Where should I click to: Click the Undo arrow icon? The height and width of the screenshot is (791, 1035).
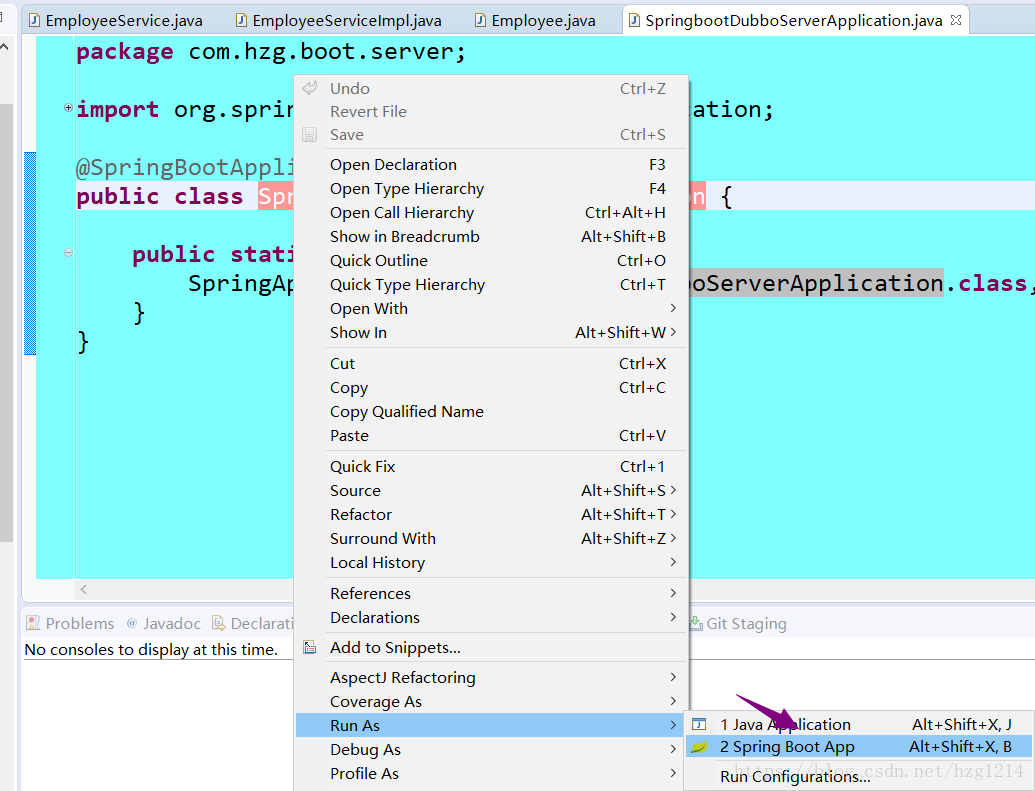click(x=310, y=88)
